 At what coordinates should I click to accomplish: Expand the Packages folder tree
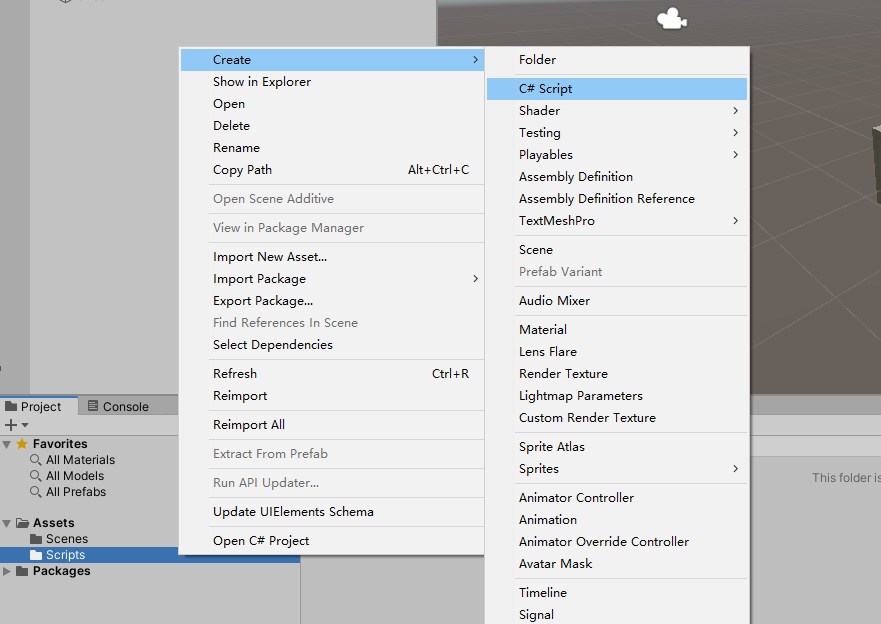coord(8,571)
